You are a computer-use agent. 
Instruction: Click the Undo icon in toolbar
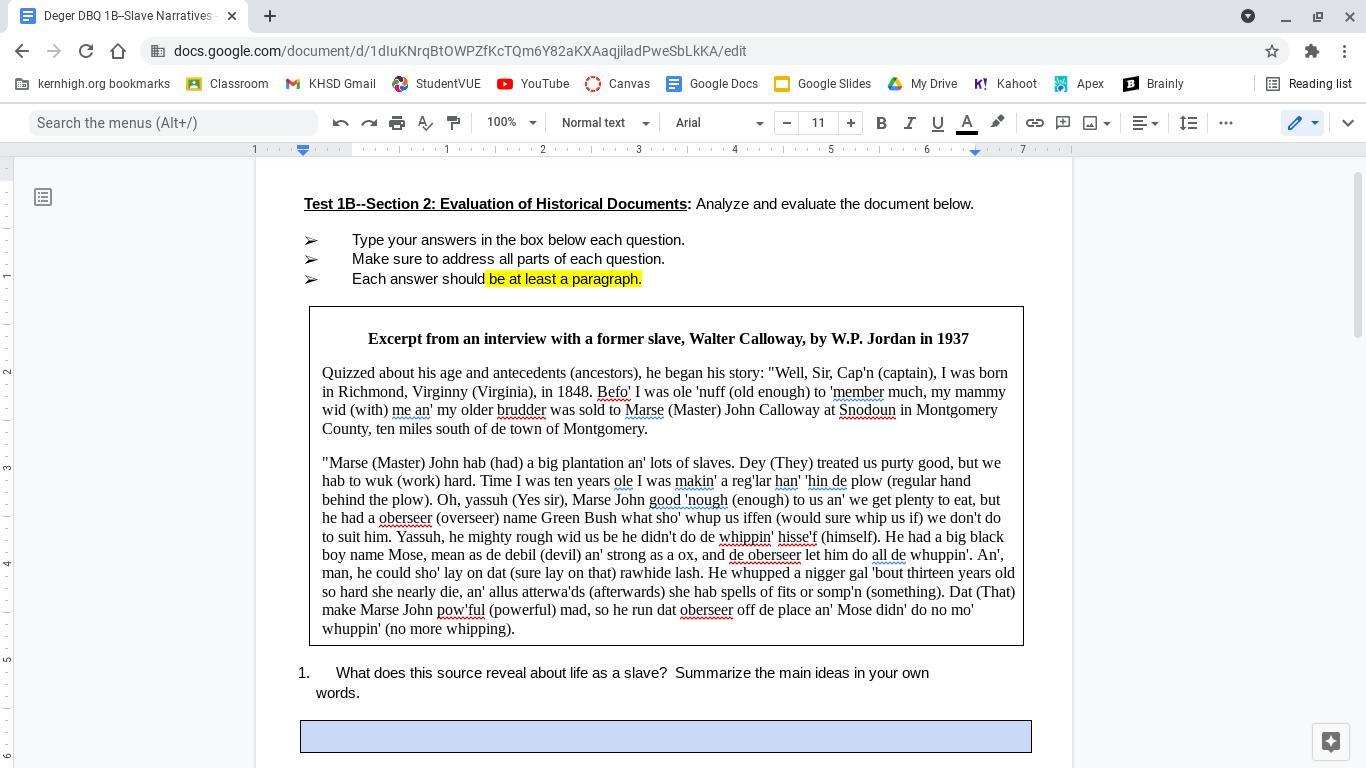(340, 123)
